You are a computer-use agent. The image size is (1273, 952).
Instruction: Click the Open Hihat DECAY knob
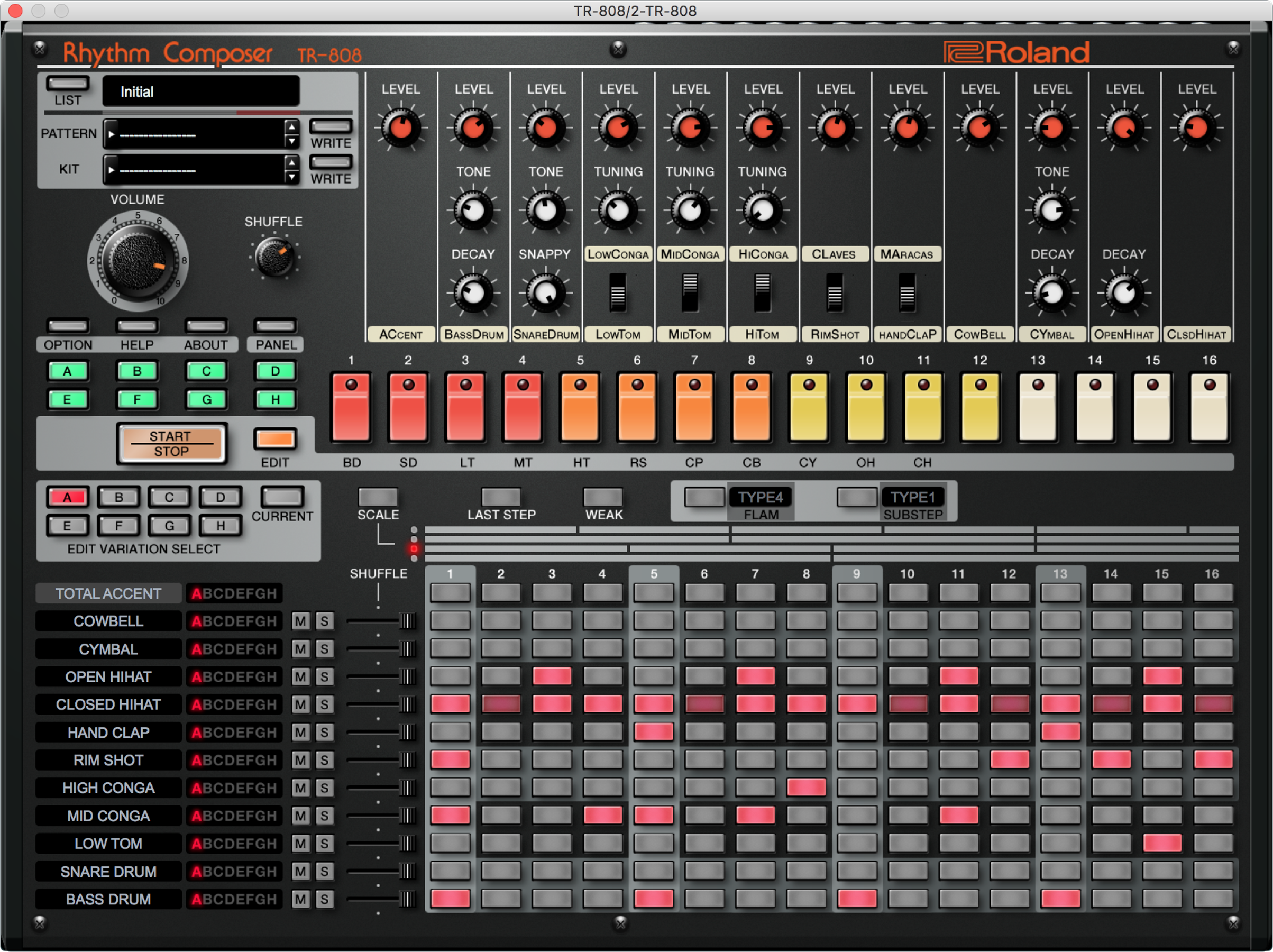point(1123,293)
